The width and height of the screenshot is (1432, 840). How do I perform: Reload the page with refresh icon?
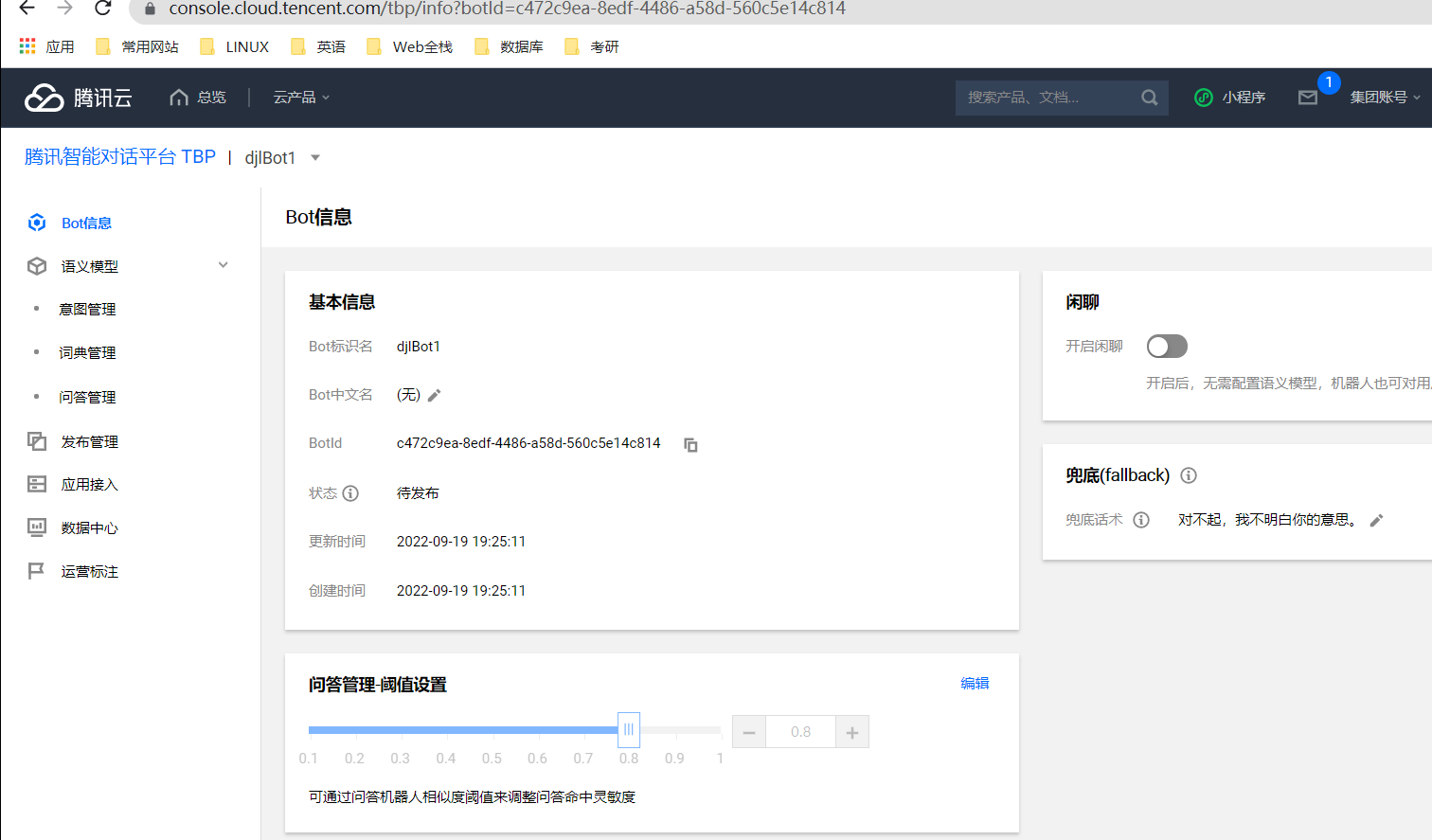point(102,8)
